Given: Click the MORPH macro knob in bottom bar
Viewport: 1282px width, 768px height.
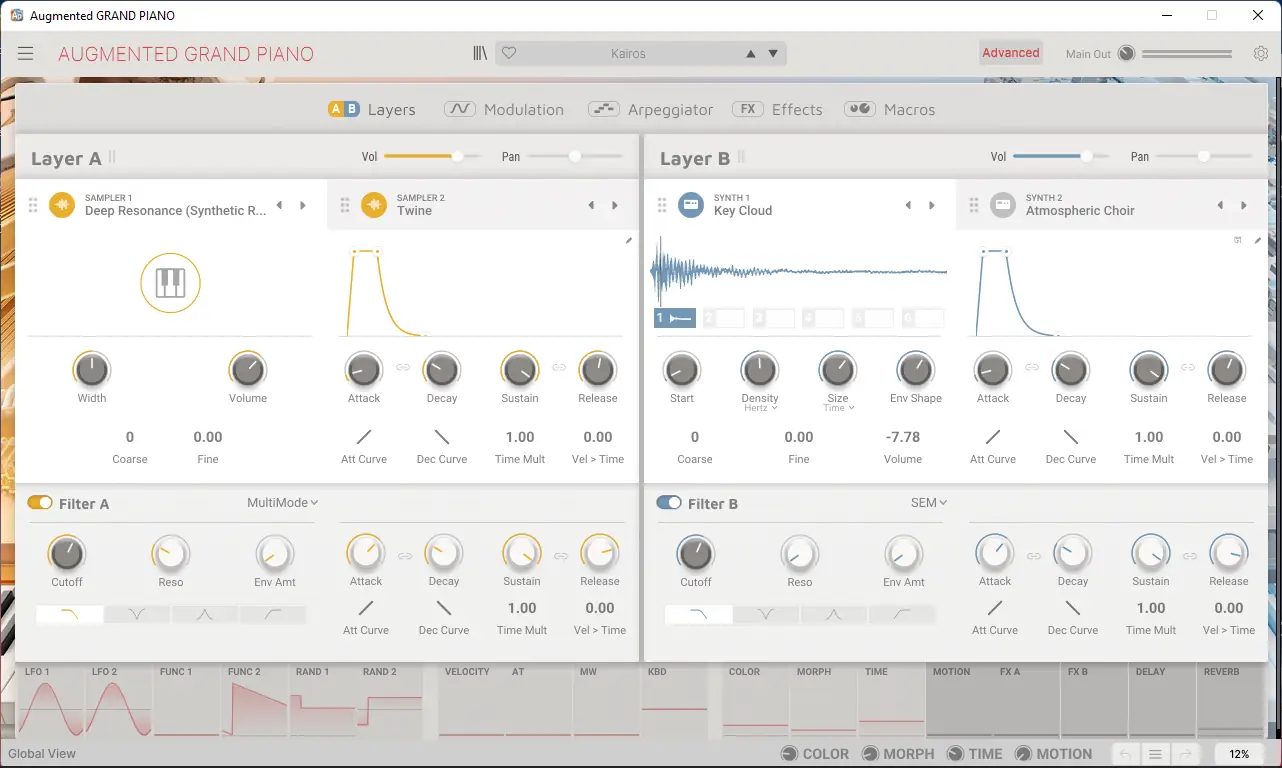Looking at the screenshot, I should pos(870,754).
